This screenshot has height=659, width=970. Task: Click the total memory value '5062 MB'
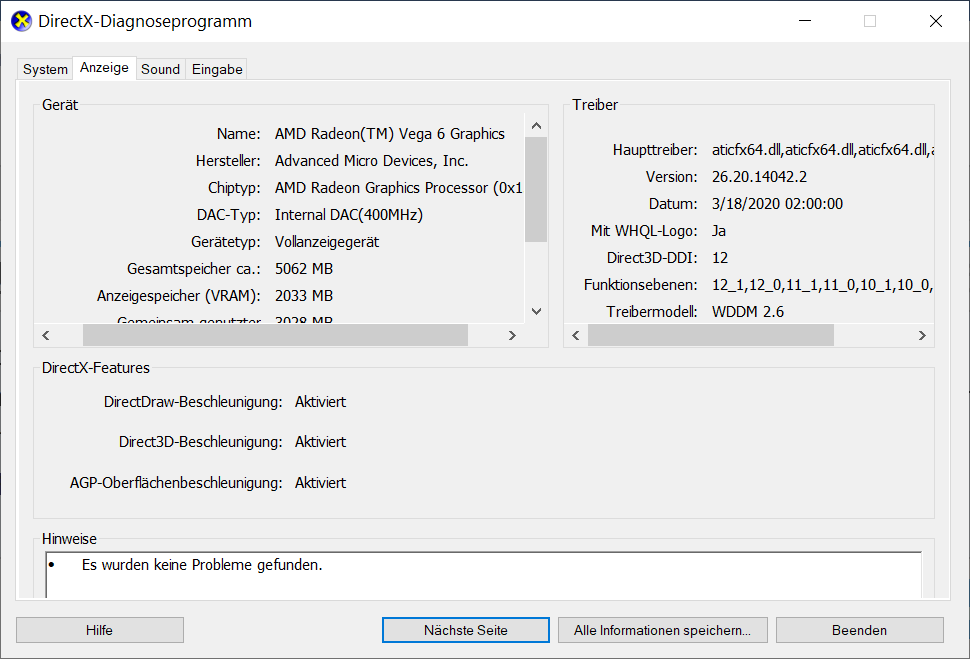tap(304, 269)
